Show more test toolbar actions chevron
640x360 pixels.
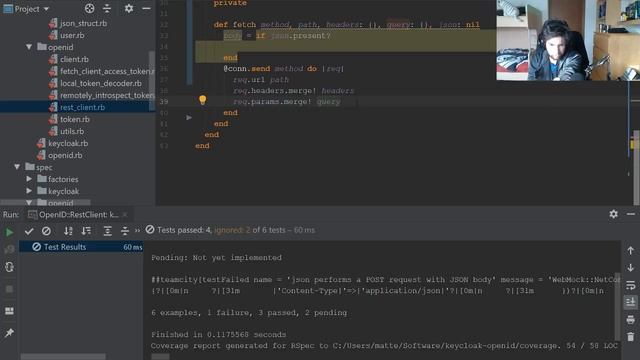[x=138, y=231]
